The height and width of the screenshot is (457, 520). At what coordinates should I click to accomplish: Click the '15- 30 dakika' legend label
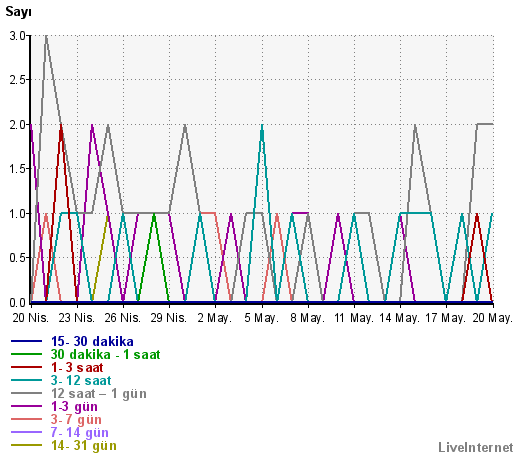pyautogui.click(x=92, y=342)
